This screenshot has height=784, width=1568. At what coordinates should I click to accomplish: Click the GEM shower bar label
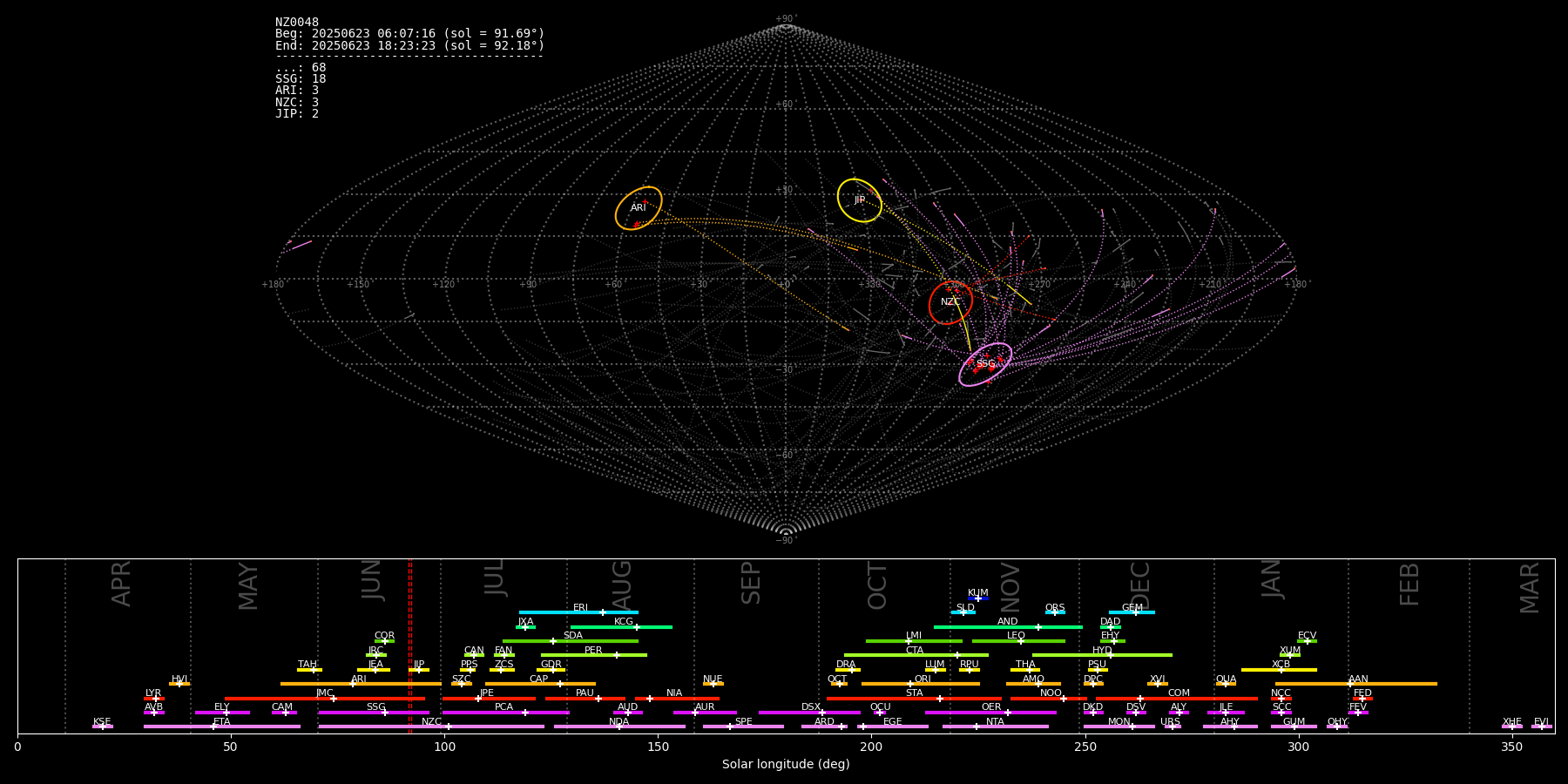pyautogui.click(x=1132, y=608)
